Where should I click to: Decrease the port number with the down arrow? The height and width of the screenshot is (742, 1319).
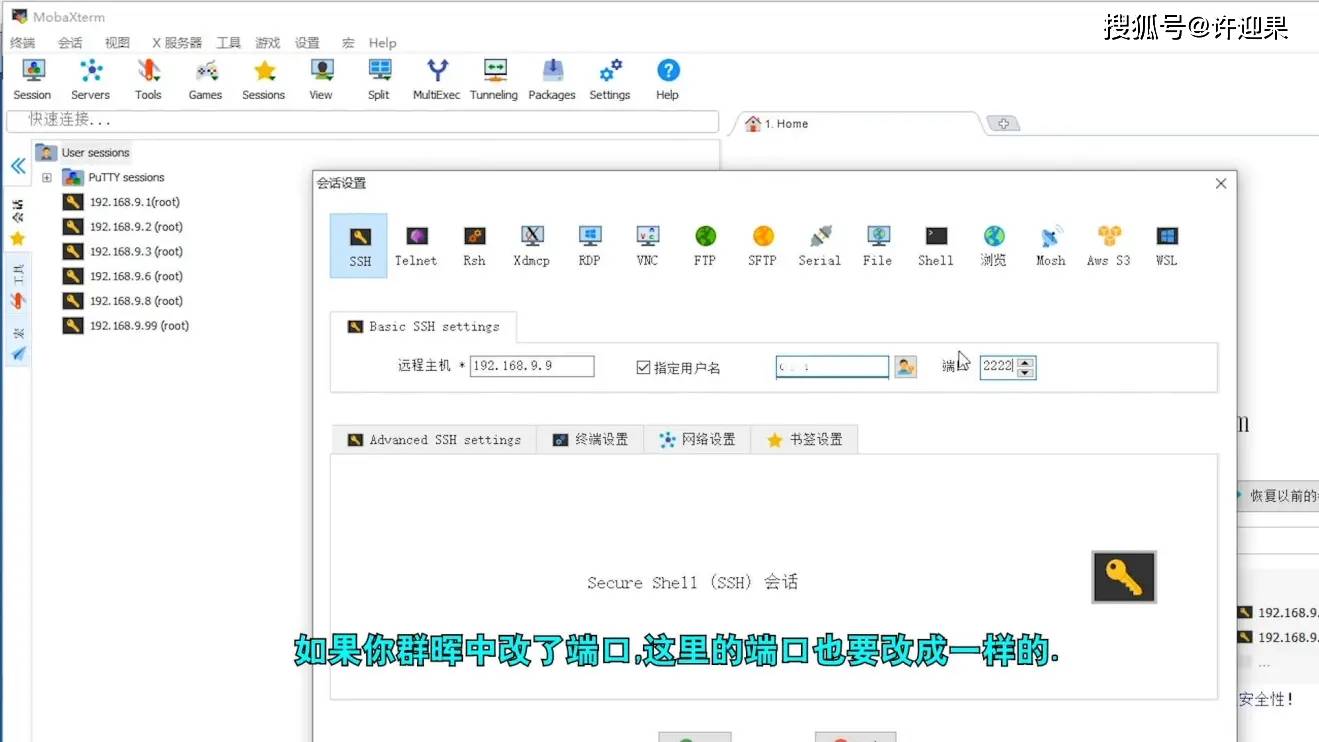tap(1025, 373)
